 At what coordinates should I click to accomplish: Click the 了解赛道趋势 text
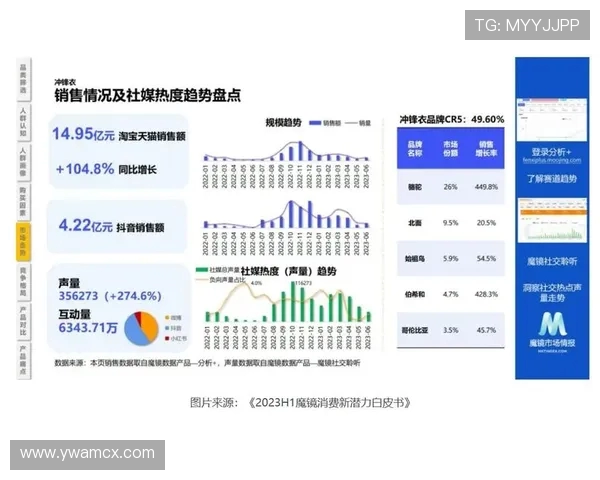pyautogui.click(x=552, y=178)
